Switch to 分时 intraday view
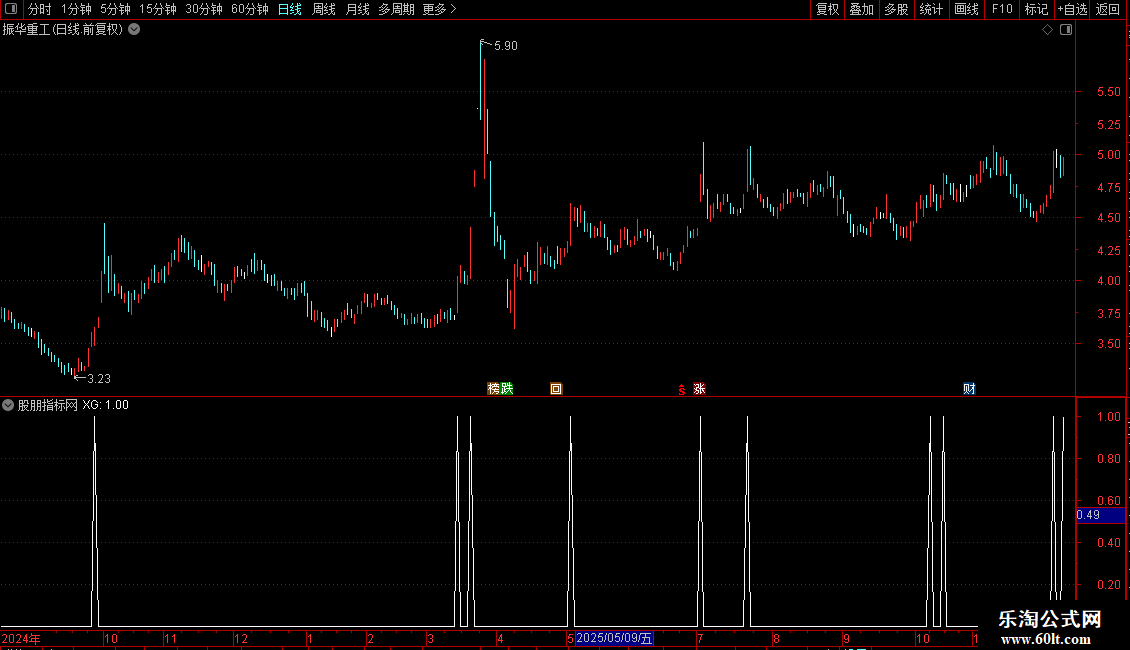 [x=40, y=9]
